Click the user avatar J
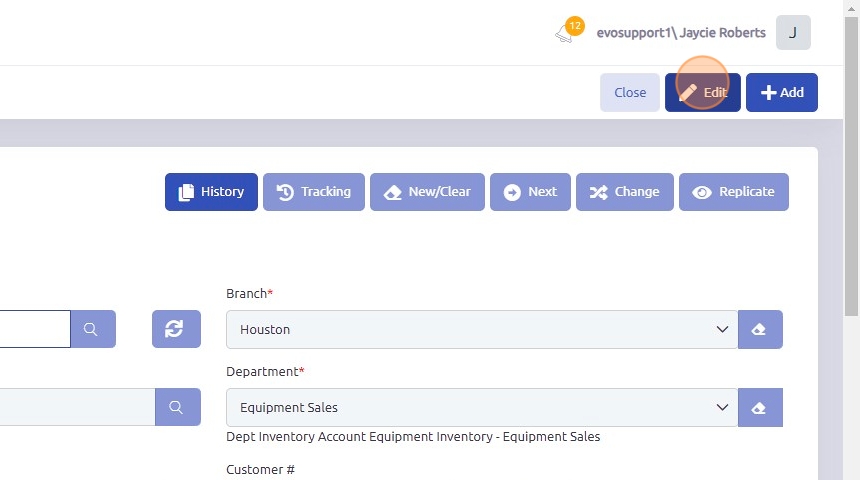Screen dimensions: 860x480 pos(793,33)
